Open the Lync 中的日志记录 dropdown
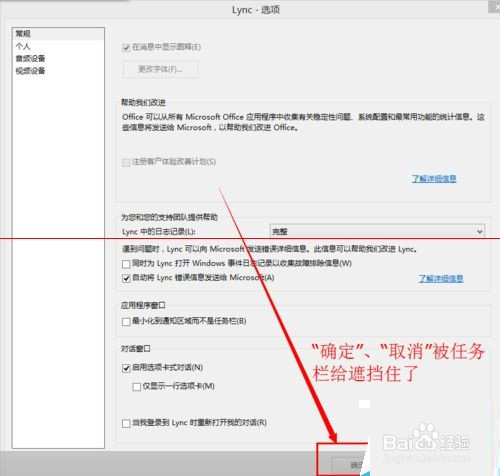Viewport: 500px width, 476px height. [377, 231]
